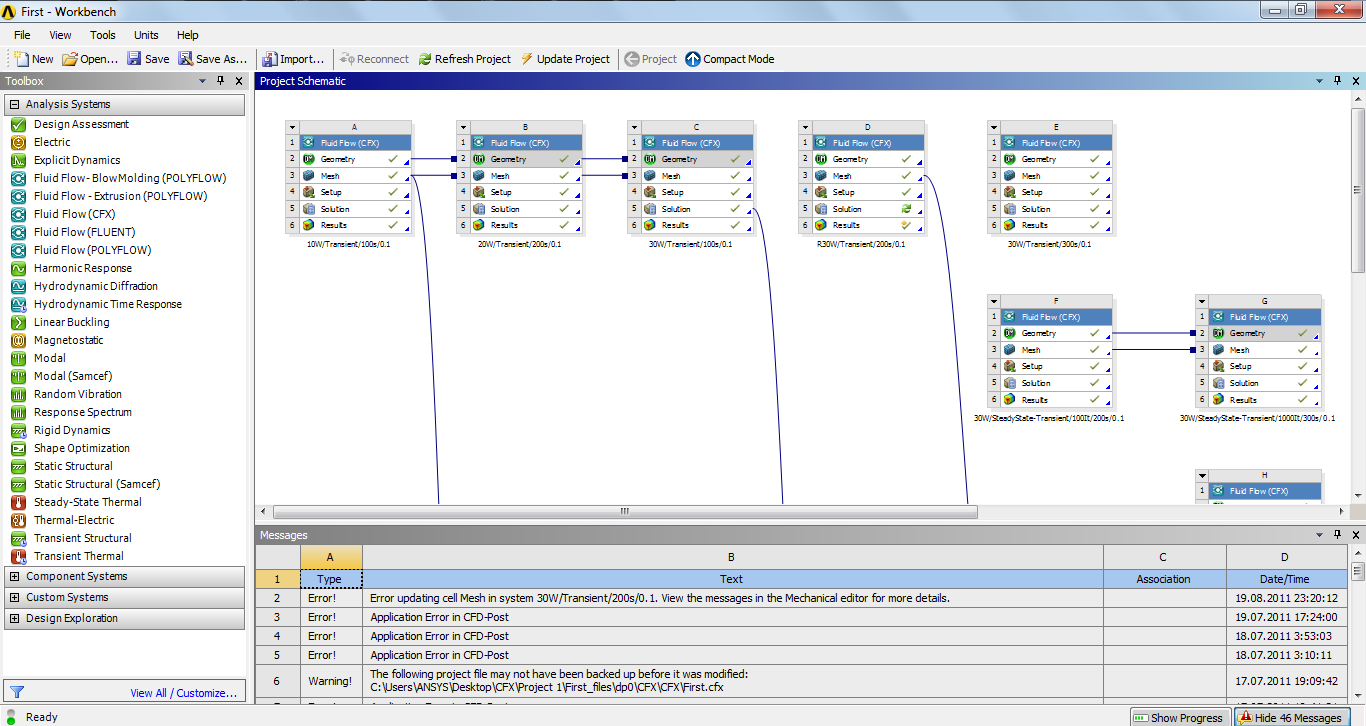The image size is (1366, 726).
Task: Select Solution cell in system D
Action: [x=867, y=209]
